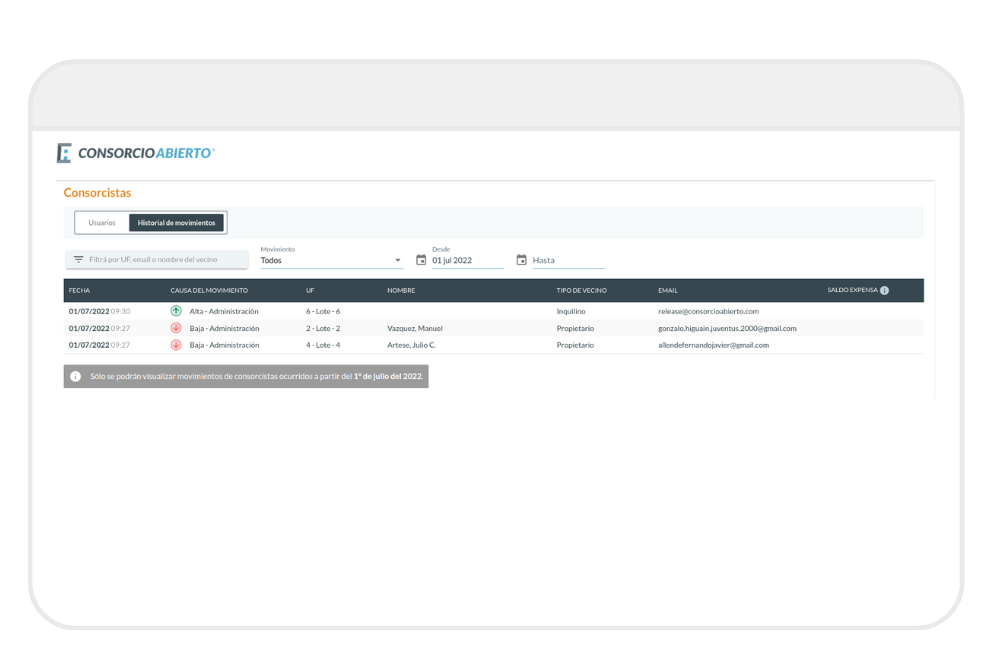Click the Desde date field 01 jul 2022
Image resolution: width=1000 pixels, height=667 pixels.
(465, 261)
